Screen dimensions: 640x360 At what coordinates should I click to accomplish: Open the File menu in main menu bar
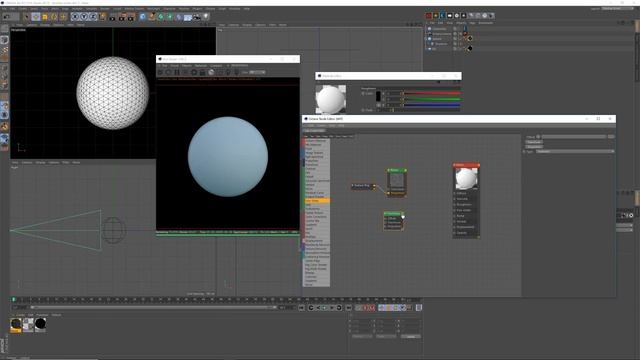[x=4, y=9]
